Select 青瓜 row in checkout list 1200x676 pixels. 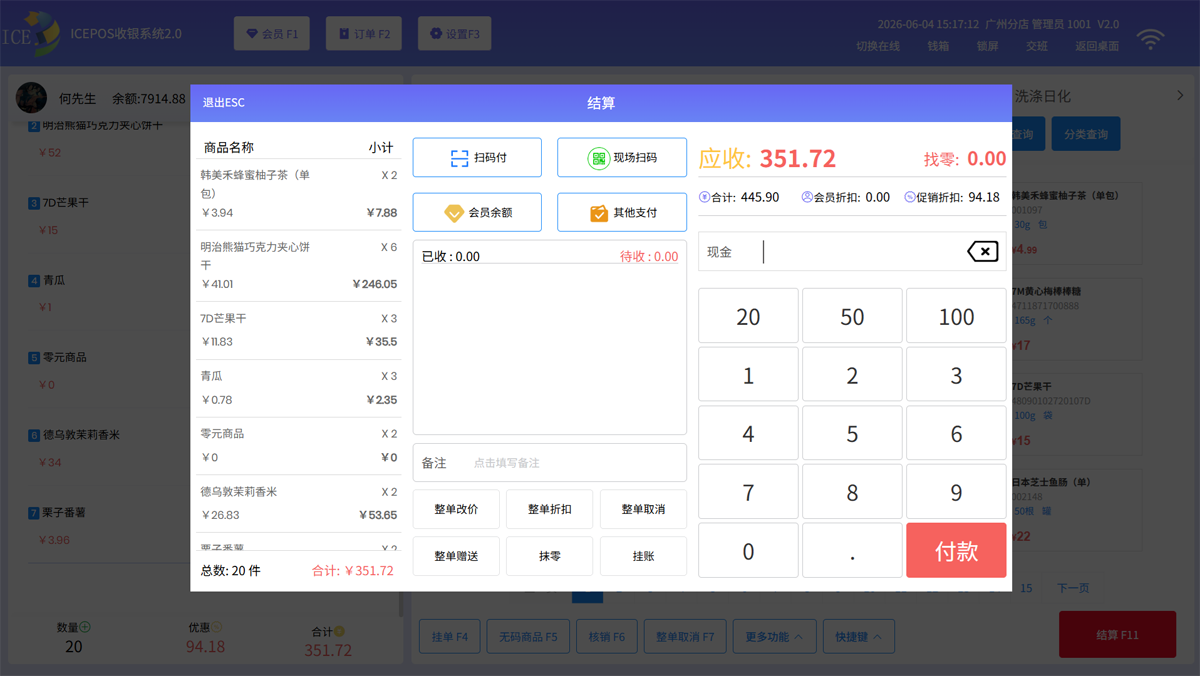298,388
